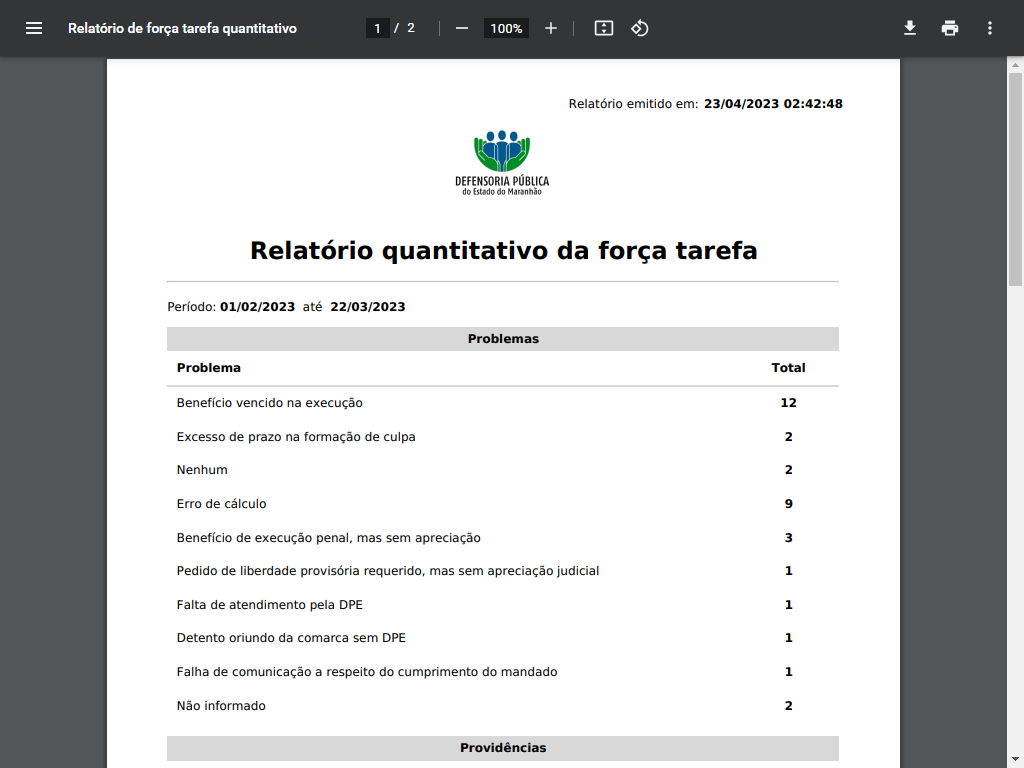The image size is (1024, 768).
Task: Click 'Excesso de prazo na formação de culpa'
Action: [296, 437]
